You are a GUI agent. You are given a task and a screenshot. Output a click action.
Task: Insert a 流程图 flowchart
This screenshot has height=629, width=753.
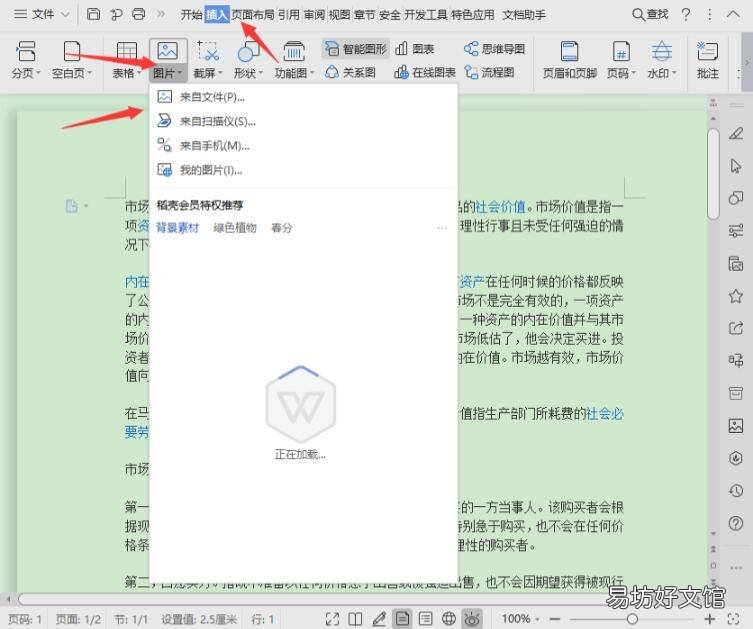coord(489,73)
